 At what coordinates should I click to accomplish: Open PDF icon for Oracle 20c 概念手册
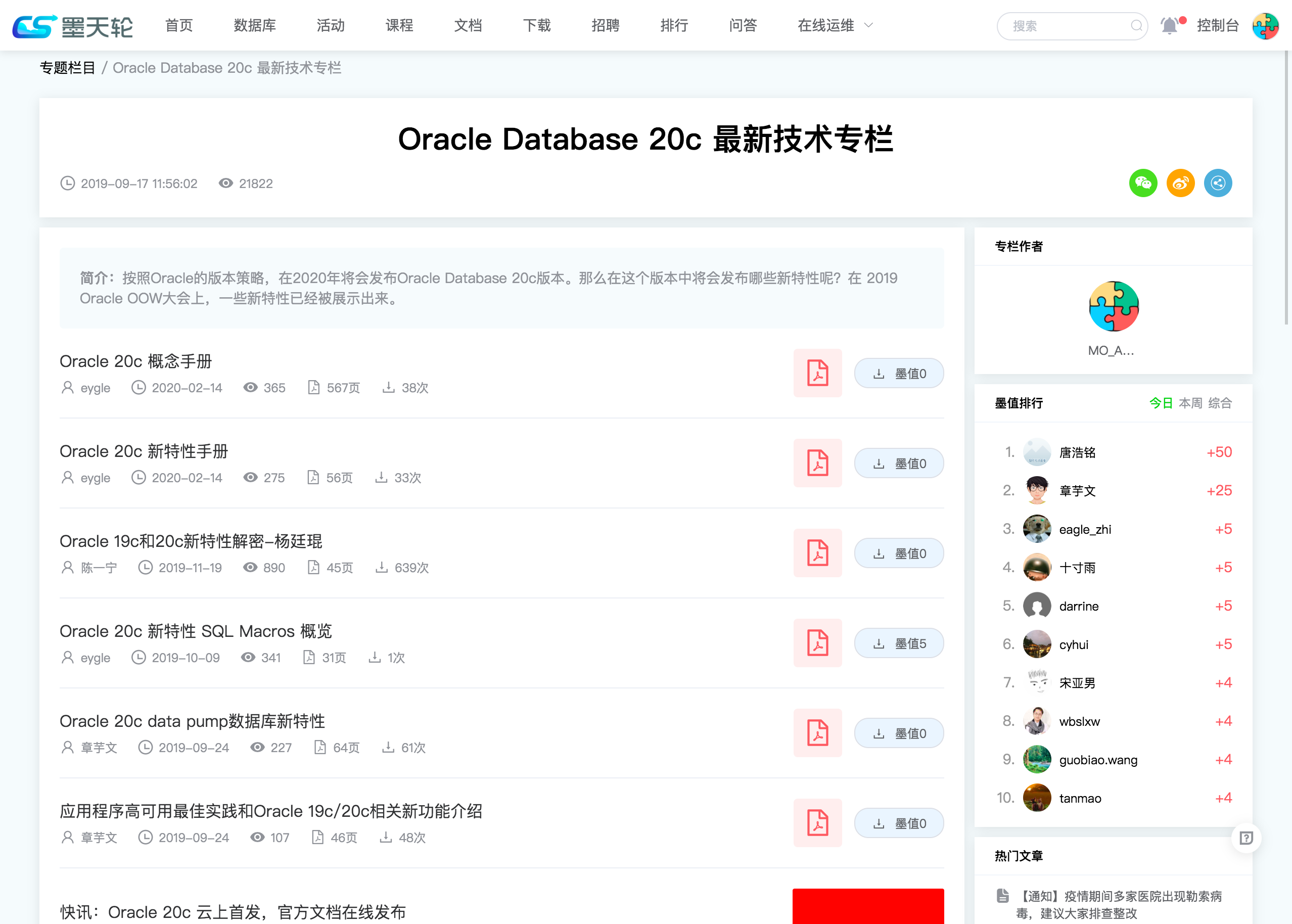click(x=817, y=373)
